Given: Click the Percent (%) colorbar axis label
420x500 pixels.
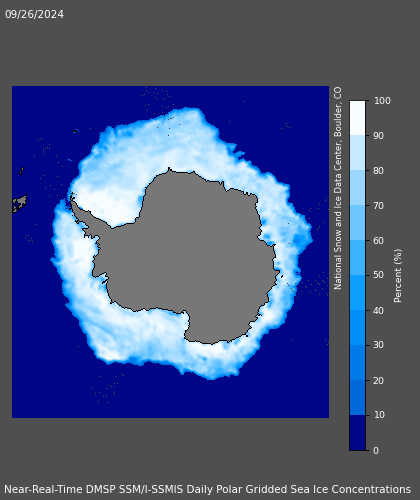Looking at the screenshot, I should point(398,276).
